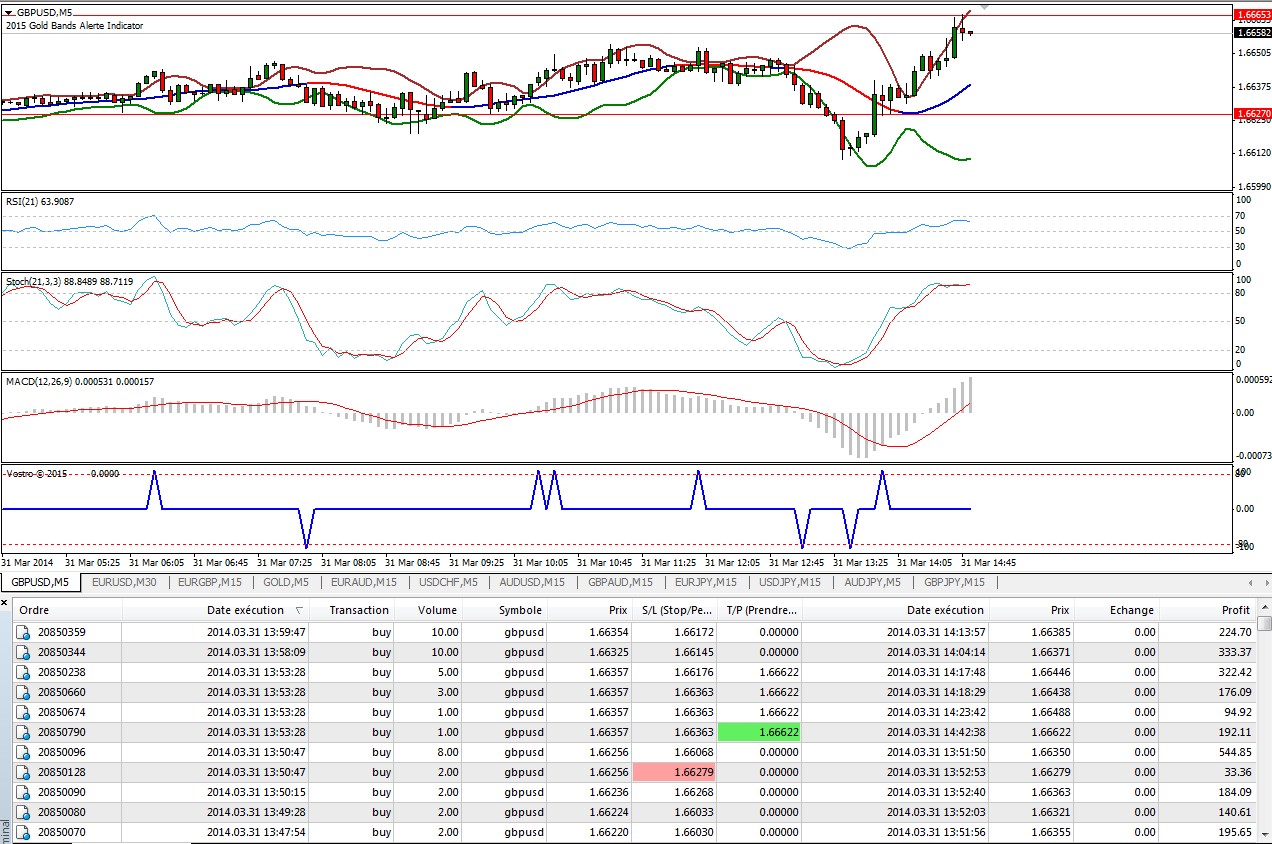The width and height of the screenshot is (1272, 844).
Task: Select the pink highlighted S/L cell 1.66279
Action: click(675, 772)
